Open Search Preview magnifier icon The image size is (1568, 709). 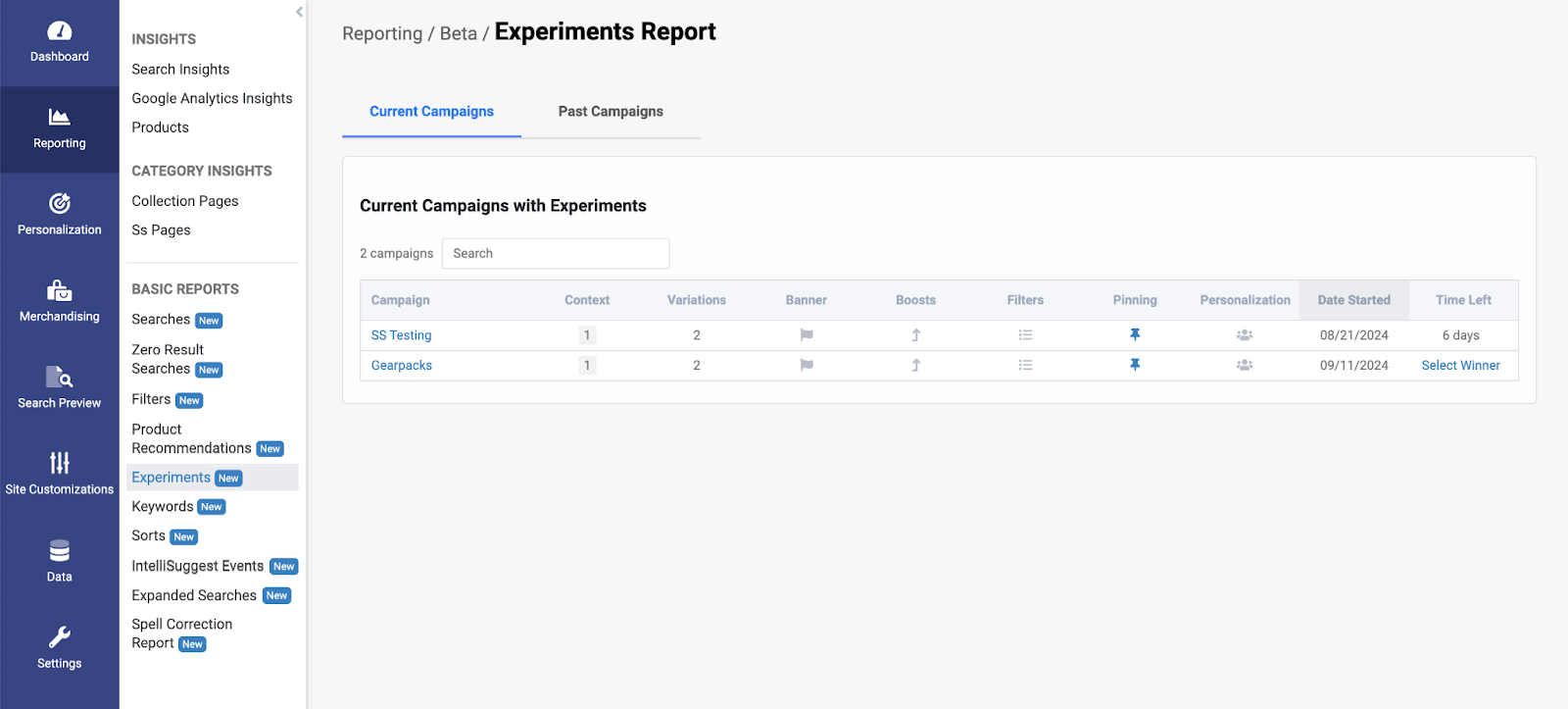(59, 377)
